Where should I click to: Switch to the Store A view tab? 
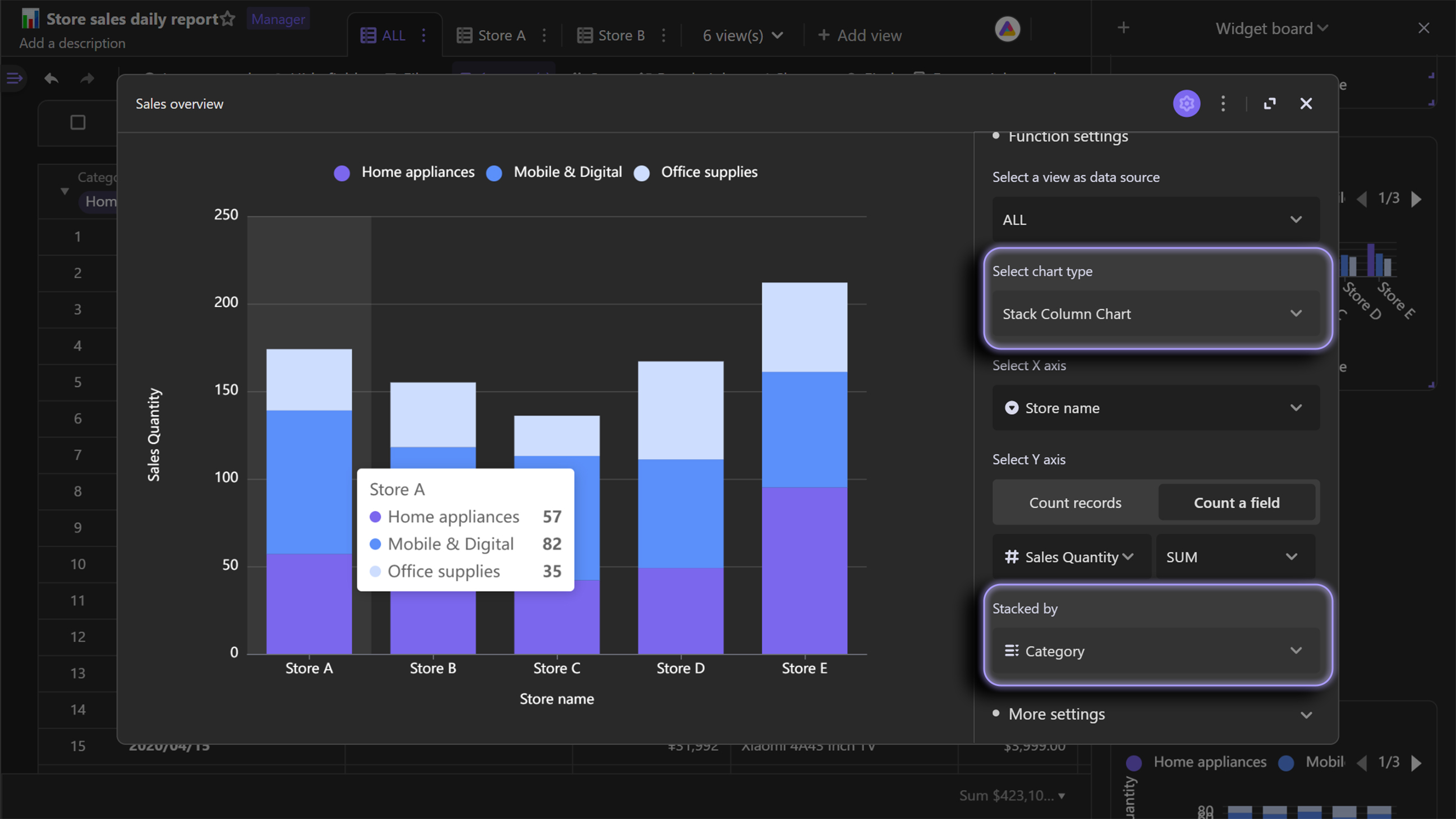coord(491,35)
